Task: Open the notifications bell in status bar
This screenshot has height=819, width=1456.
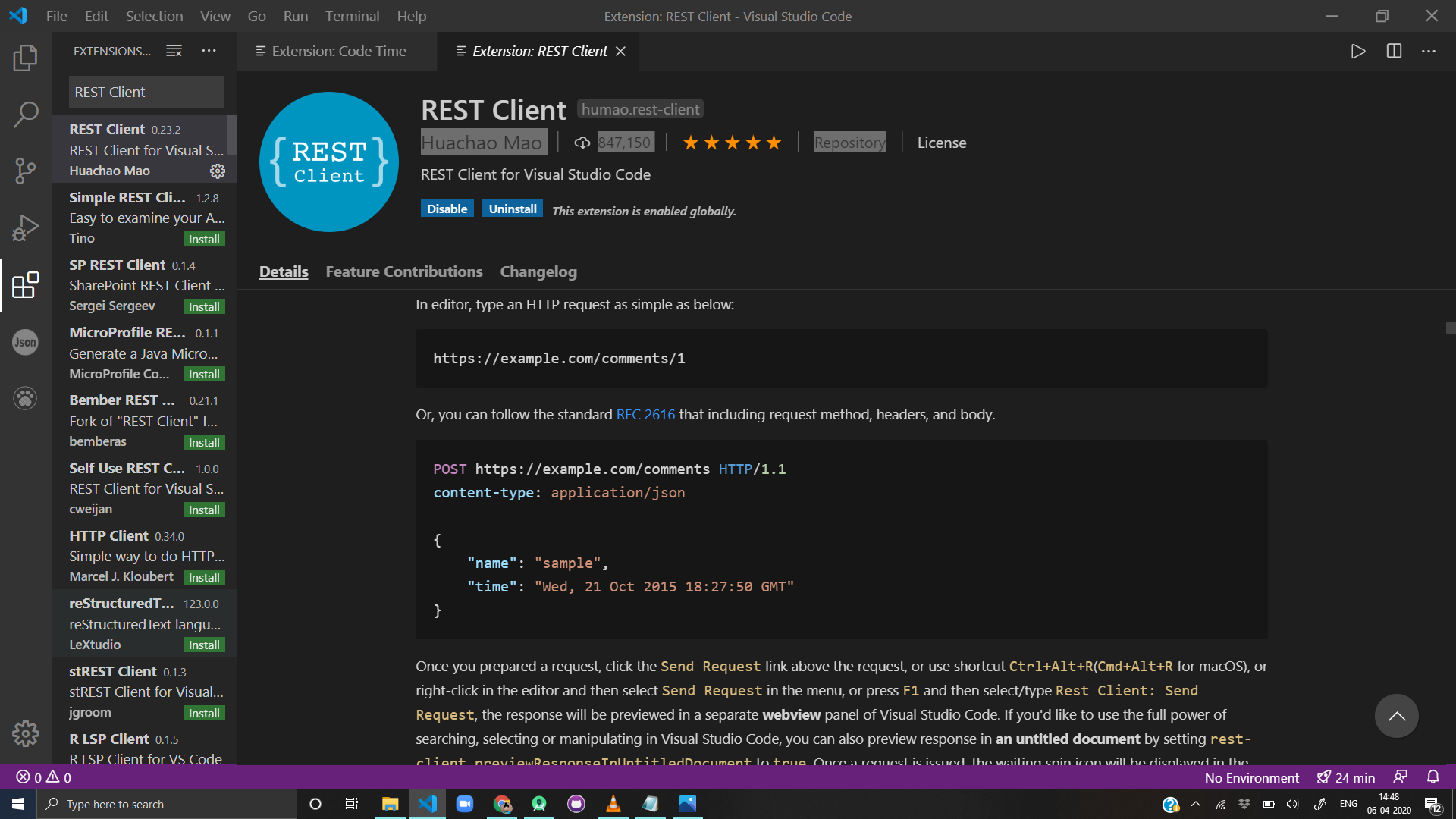Action: tap(1433, 777)
